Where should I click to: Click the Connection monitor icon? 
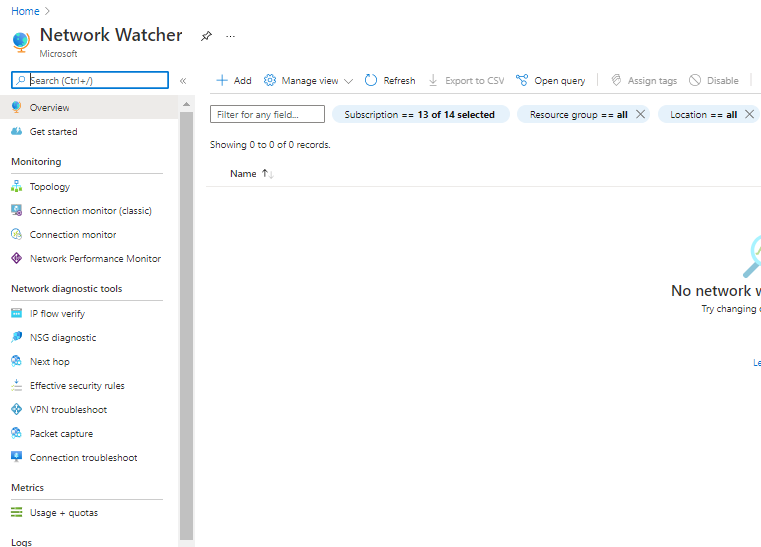(17, 234)
